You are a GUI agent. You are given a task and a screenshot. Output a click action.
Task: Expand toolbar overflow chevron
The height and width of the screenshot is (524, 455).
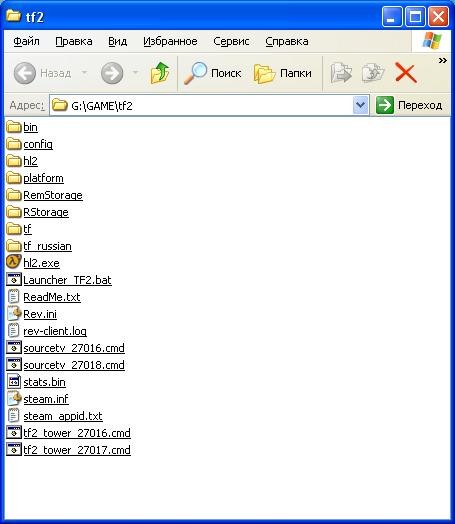tap(443, 60)
